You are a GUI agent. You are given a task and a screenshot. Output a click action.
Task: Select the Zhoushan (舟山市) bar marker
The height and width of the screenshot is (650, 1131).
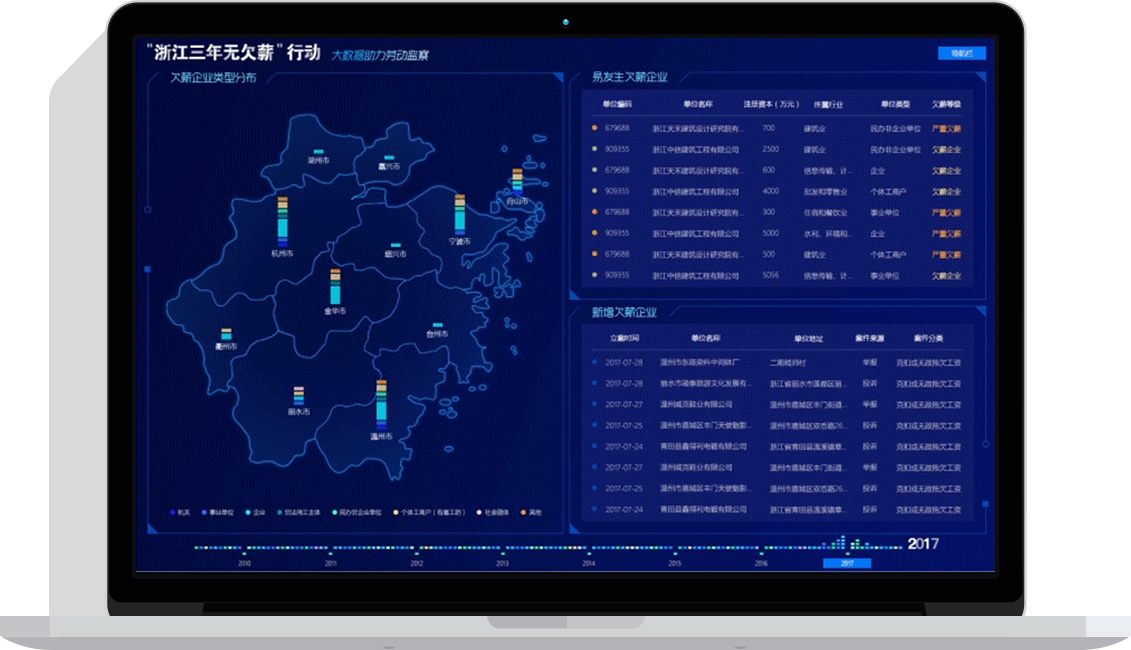point(517,180)
